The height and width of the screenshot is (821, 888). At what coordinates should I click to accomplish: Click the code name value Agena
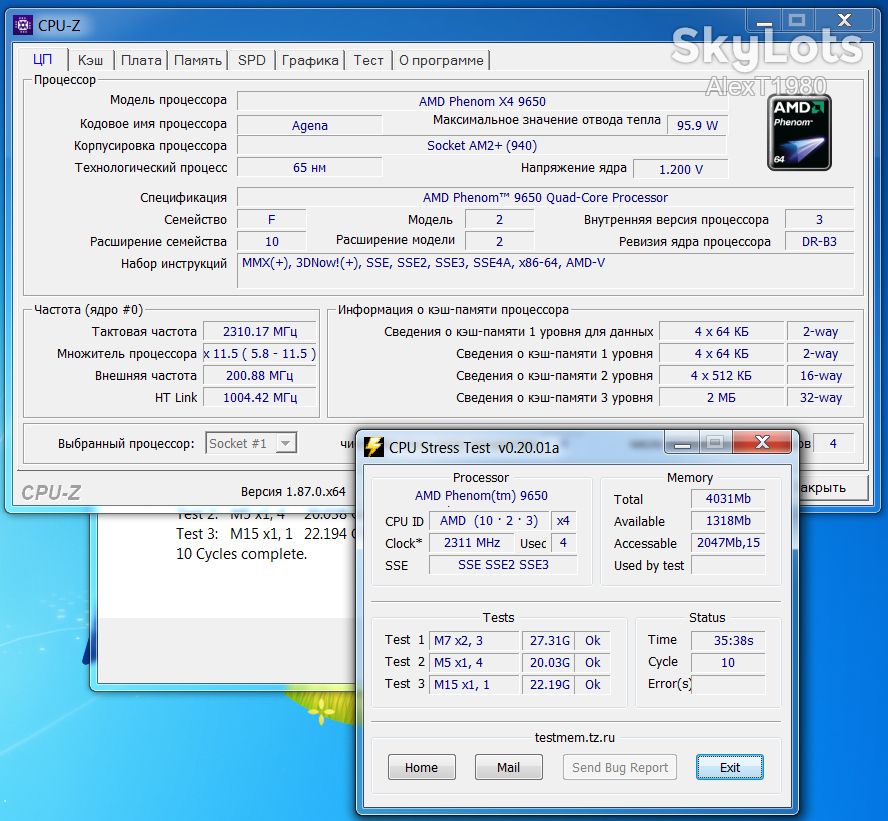(309, 125)
